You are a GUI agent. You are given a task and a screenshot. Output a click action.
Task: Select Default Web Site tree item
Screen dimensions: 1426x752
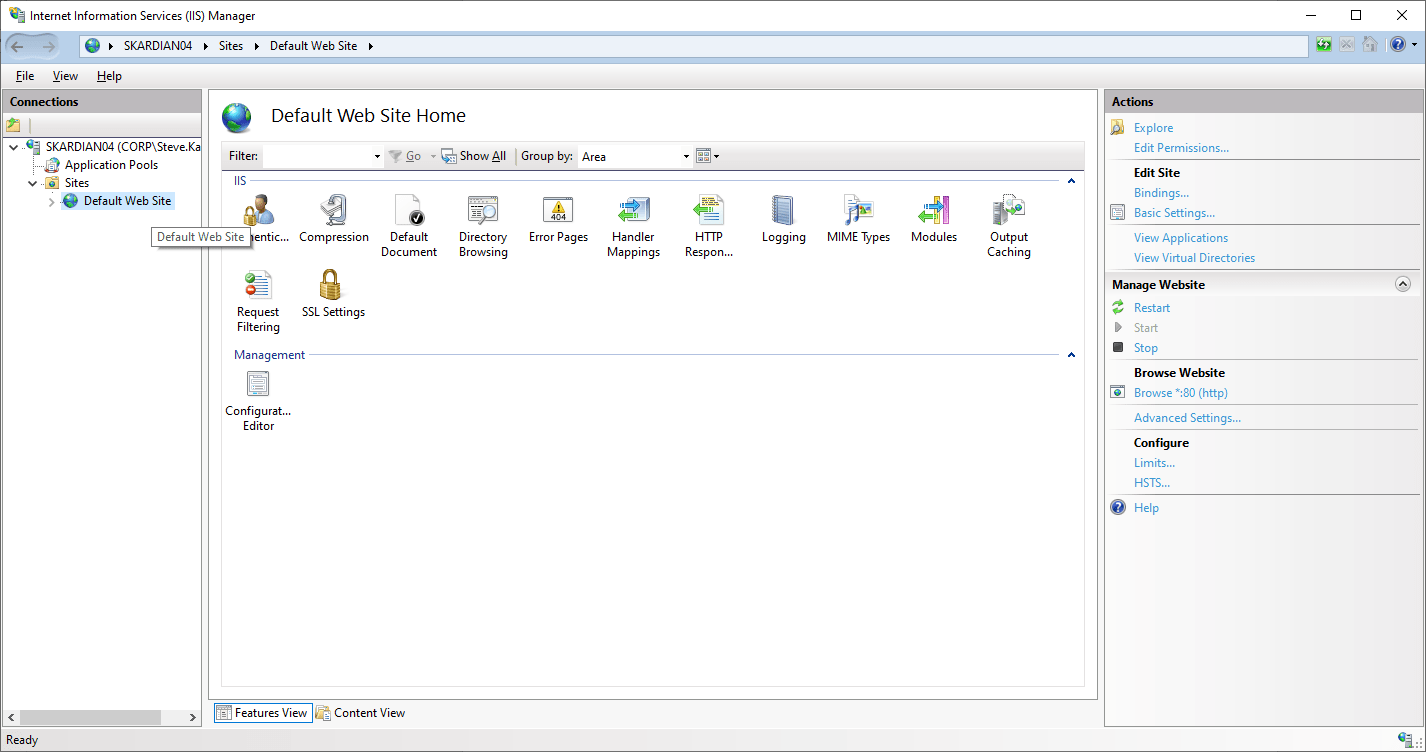(x=127, y=201)
